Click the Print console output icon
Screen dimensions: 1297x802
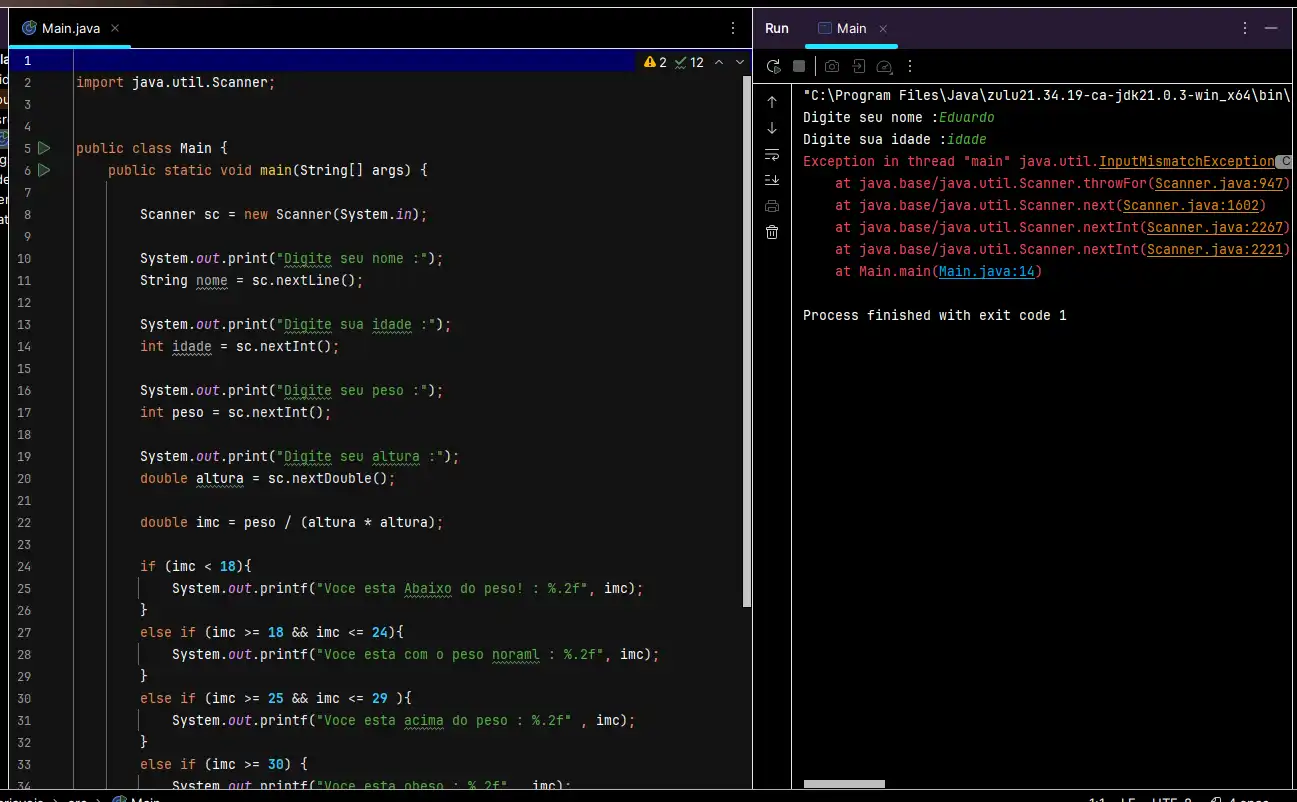pyautogui.click(x=772, y=206)
